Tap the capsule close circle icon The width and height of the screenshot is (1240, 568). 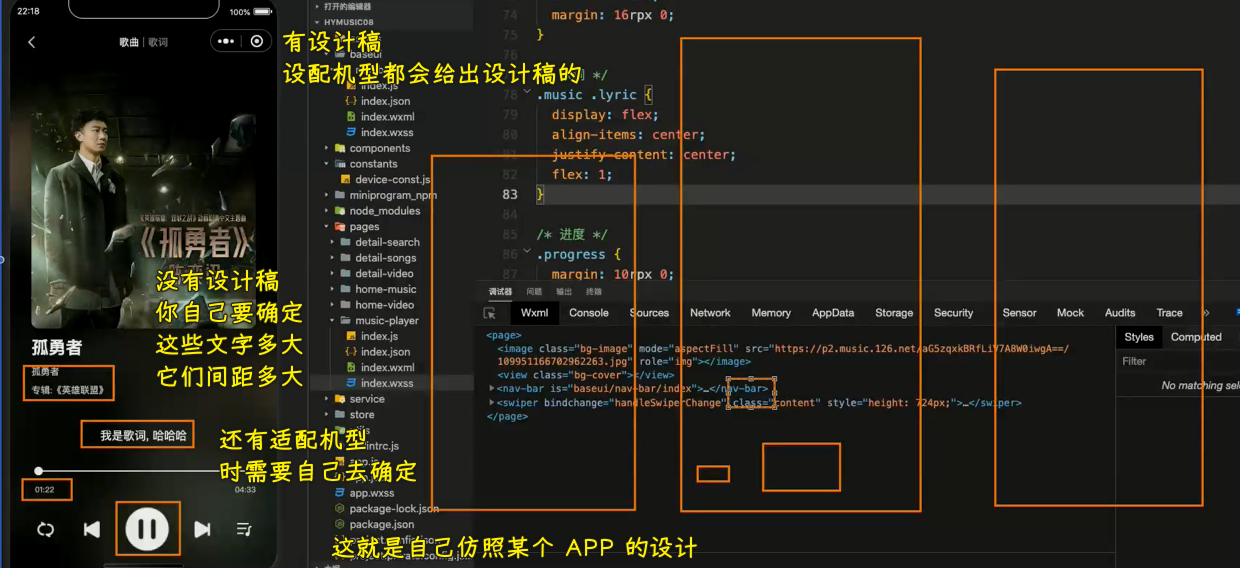[257, 41]
